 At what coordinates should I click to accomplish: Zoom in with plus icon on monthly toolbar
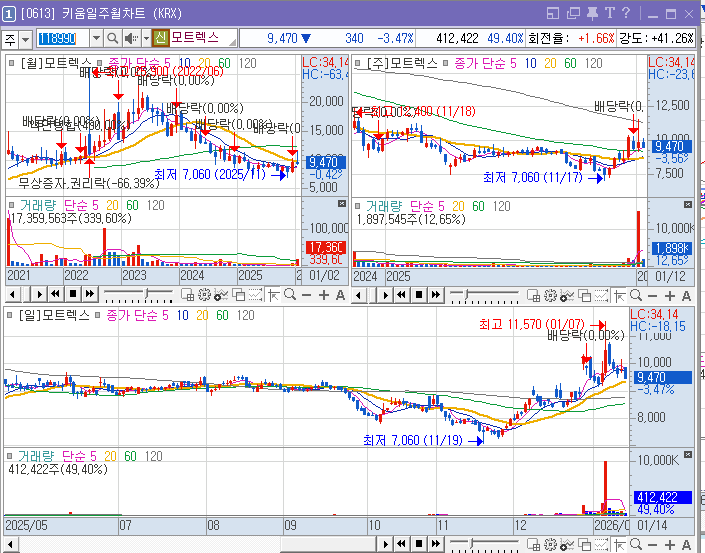pyautogui.click(x=324, y=295)
